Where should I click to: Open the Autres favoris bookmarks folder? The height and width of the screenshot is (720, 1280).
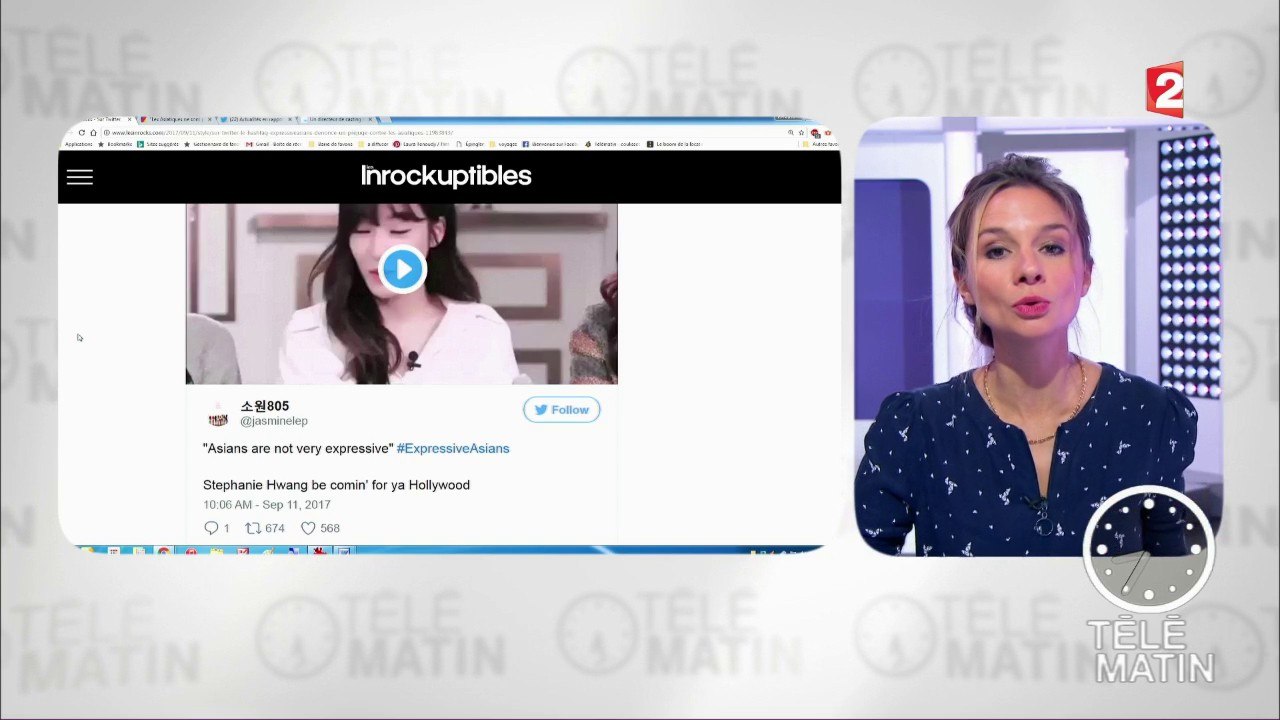point(820,144)
